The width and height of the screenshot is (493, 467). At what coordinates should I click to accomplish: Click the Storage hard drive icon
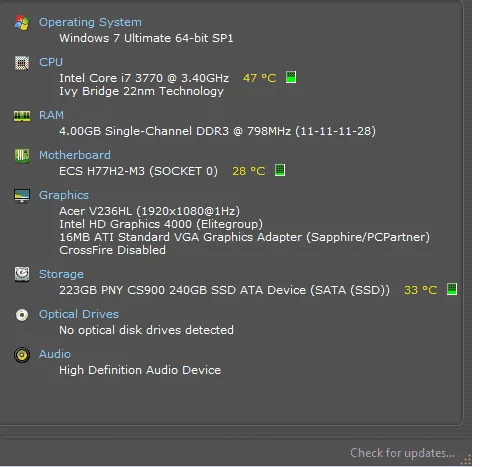pos(22,274)
